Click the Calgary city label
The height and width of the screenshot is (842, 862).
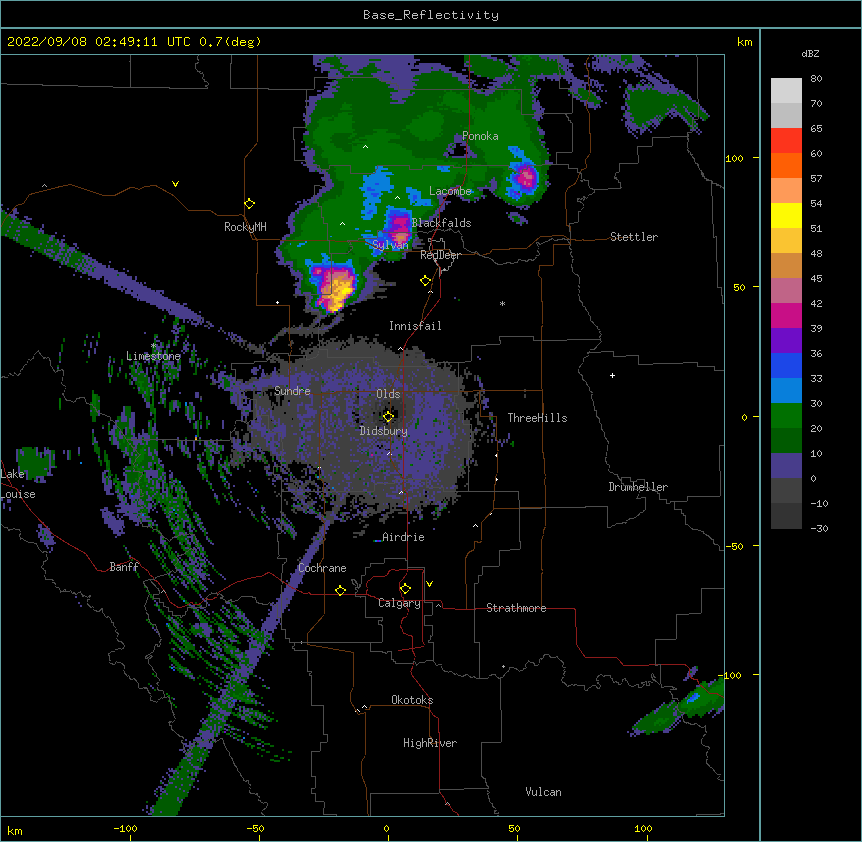tap(399, 603)
